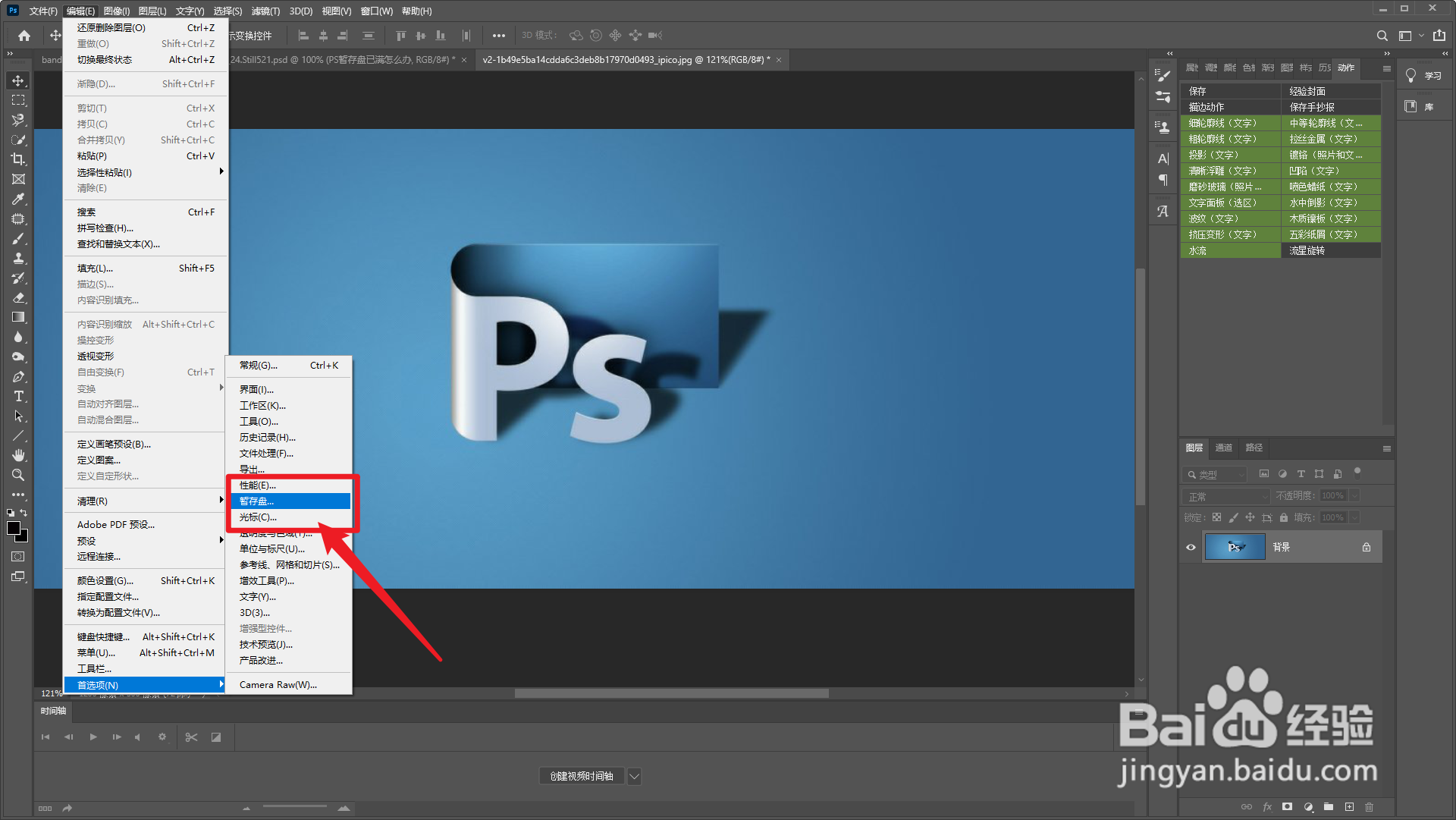Open the three-dots more options in options bar
Image resolution: width=1456 pixels, height=820 pixels.
pos(498,36)
